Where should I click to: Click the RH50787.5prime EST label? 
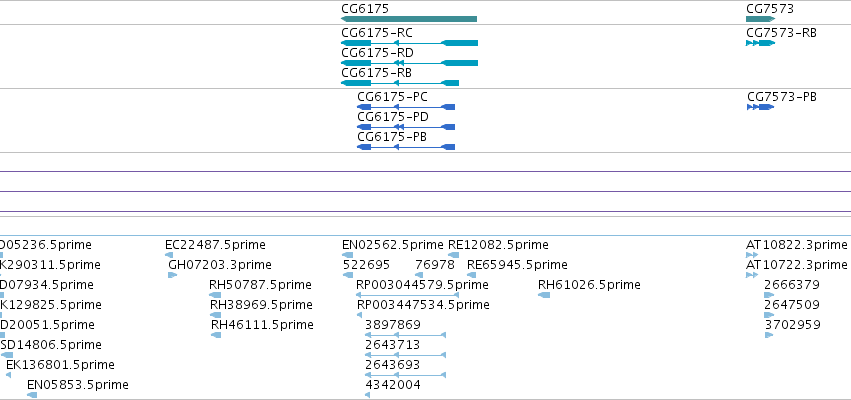261,285
